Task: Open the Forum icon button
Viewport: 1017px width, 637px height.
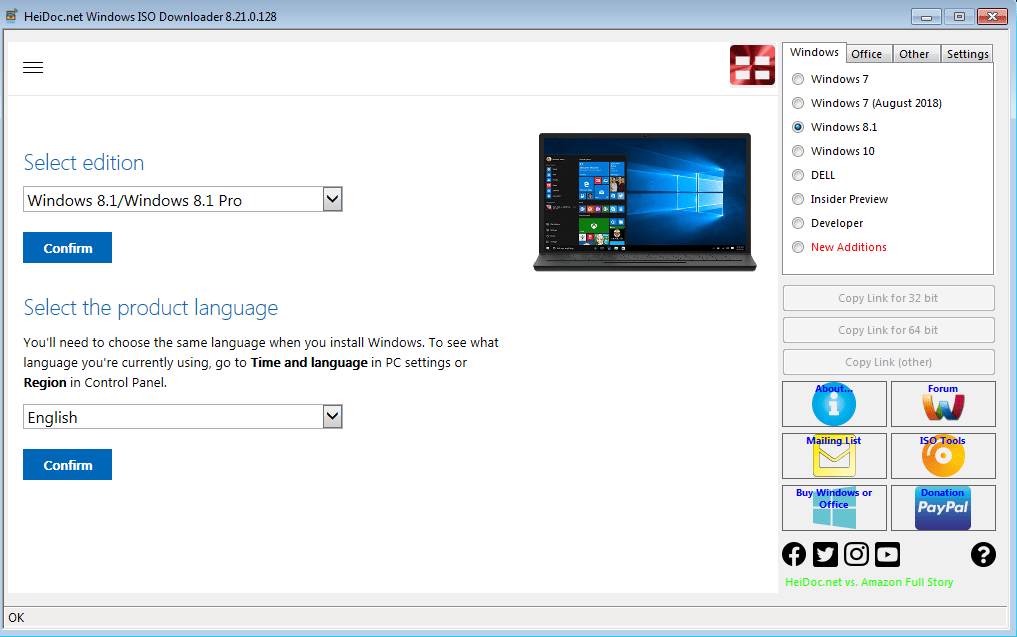Action: [943, 403]
